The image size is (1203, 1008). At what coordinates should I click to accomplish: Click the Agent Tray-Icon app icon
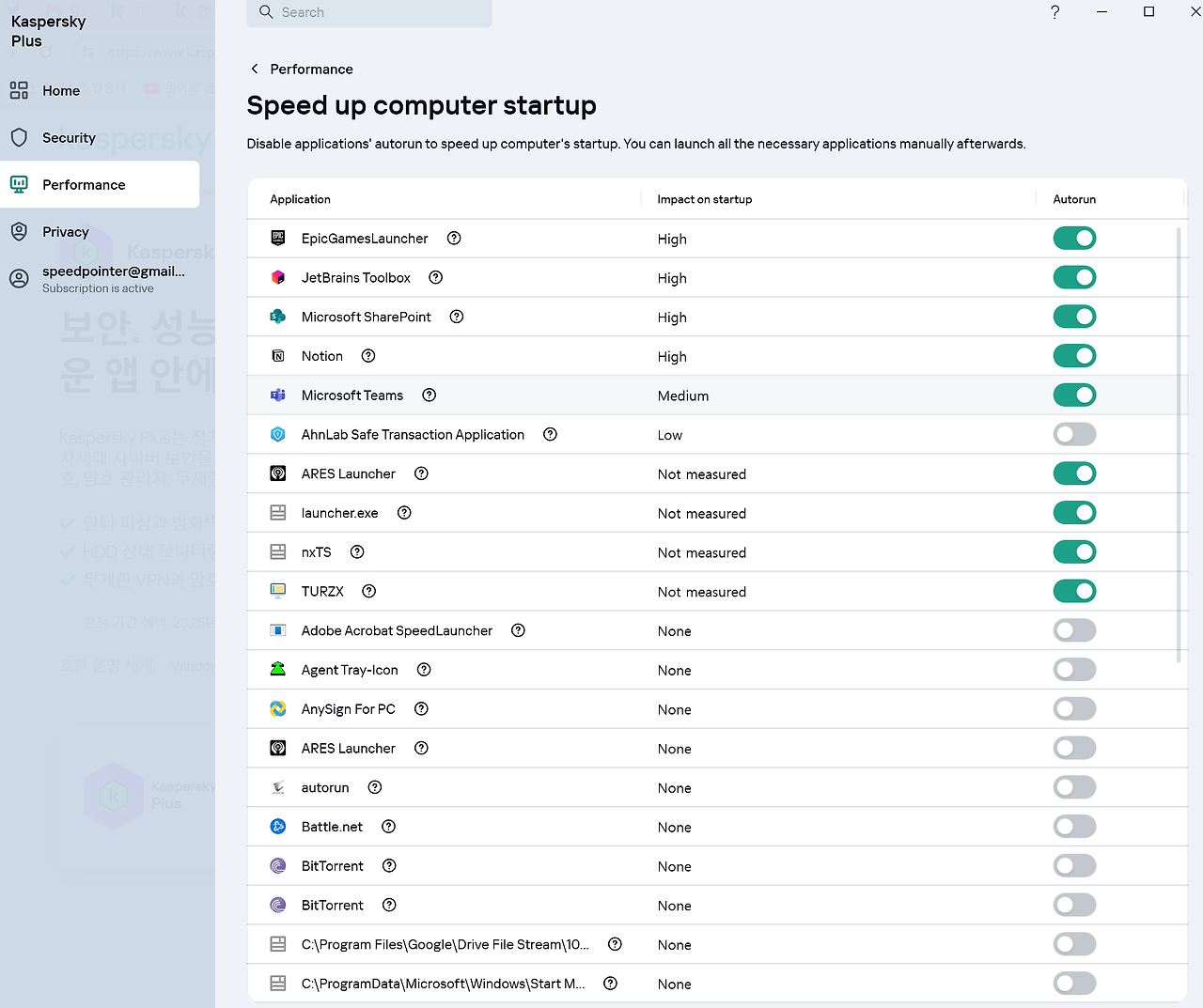278,670
